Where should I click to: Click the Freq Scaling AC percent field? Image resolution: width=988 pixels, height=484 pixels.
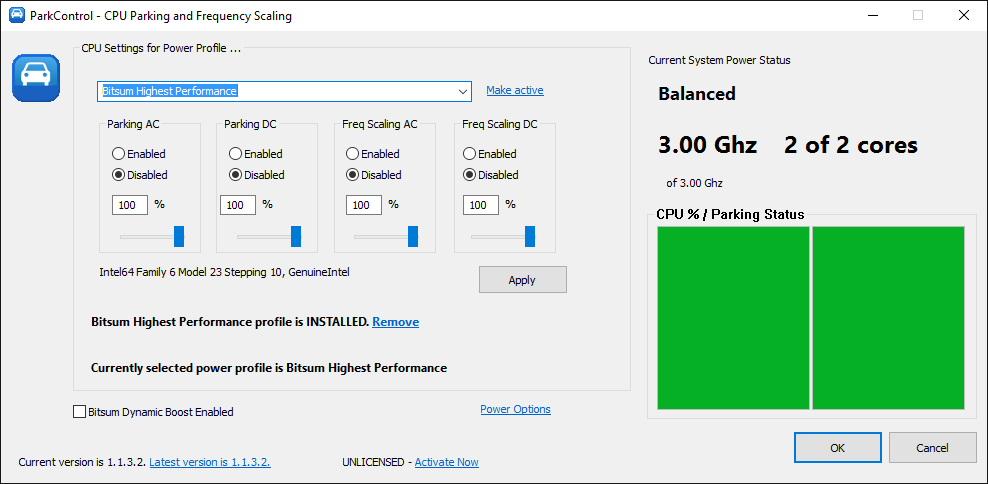click(x=364, y=205)
